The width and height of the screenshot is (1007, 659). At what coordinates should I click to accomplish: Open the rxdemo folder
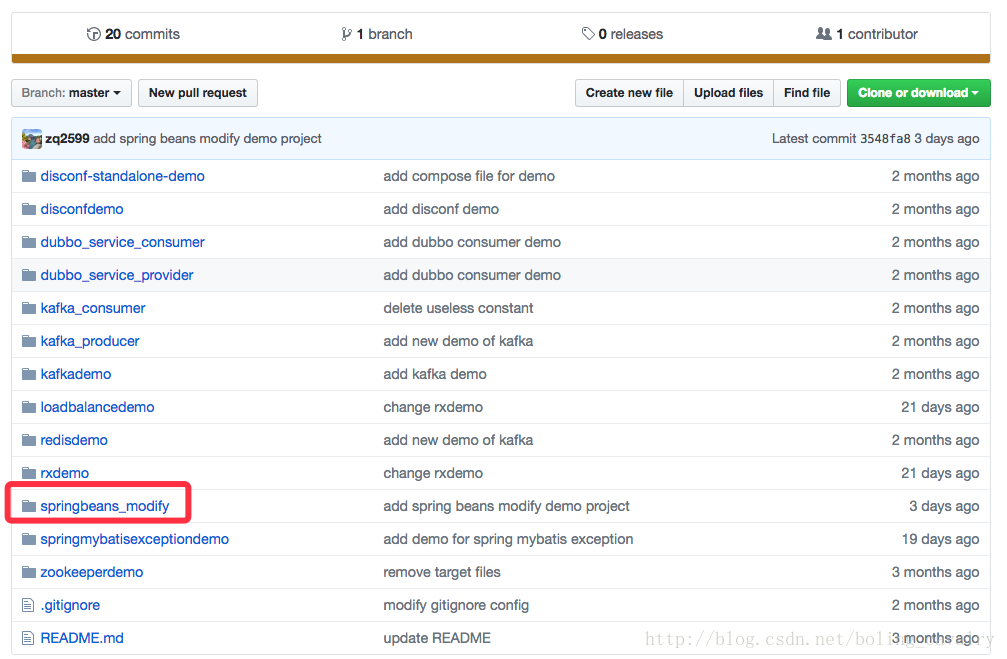pos(65,473)
